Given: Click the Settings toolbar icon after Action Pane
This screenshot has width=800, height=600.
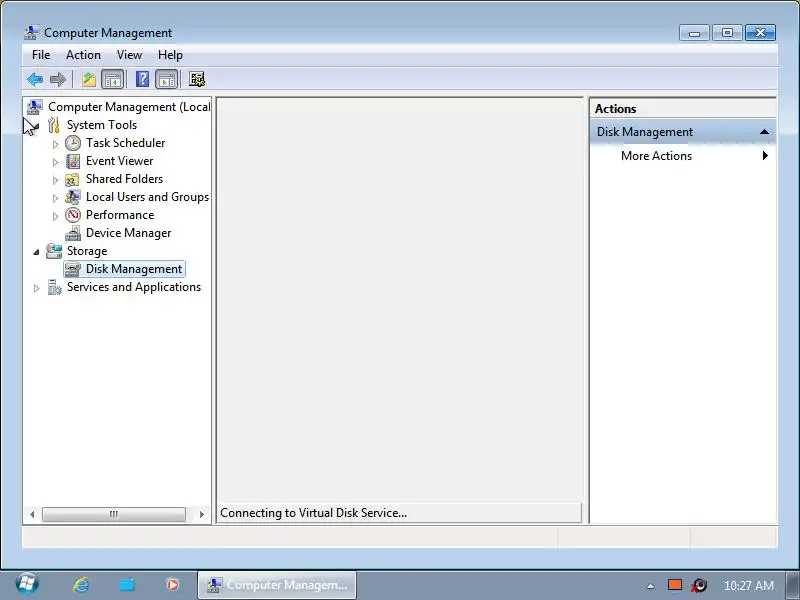Looking at the screenshot, I should pyautogui.click(x=197, y=80).
